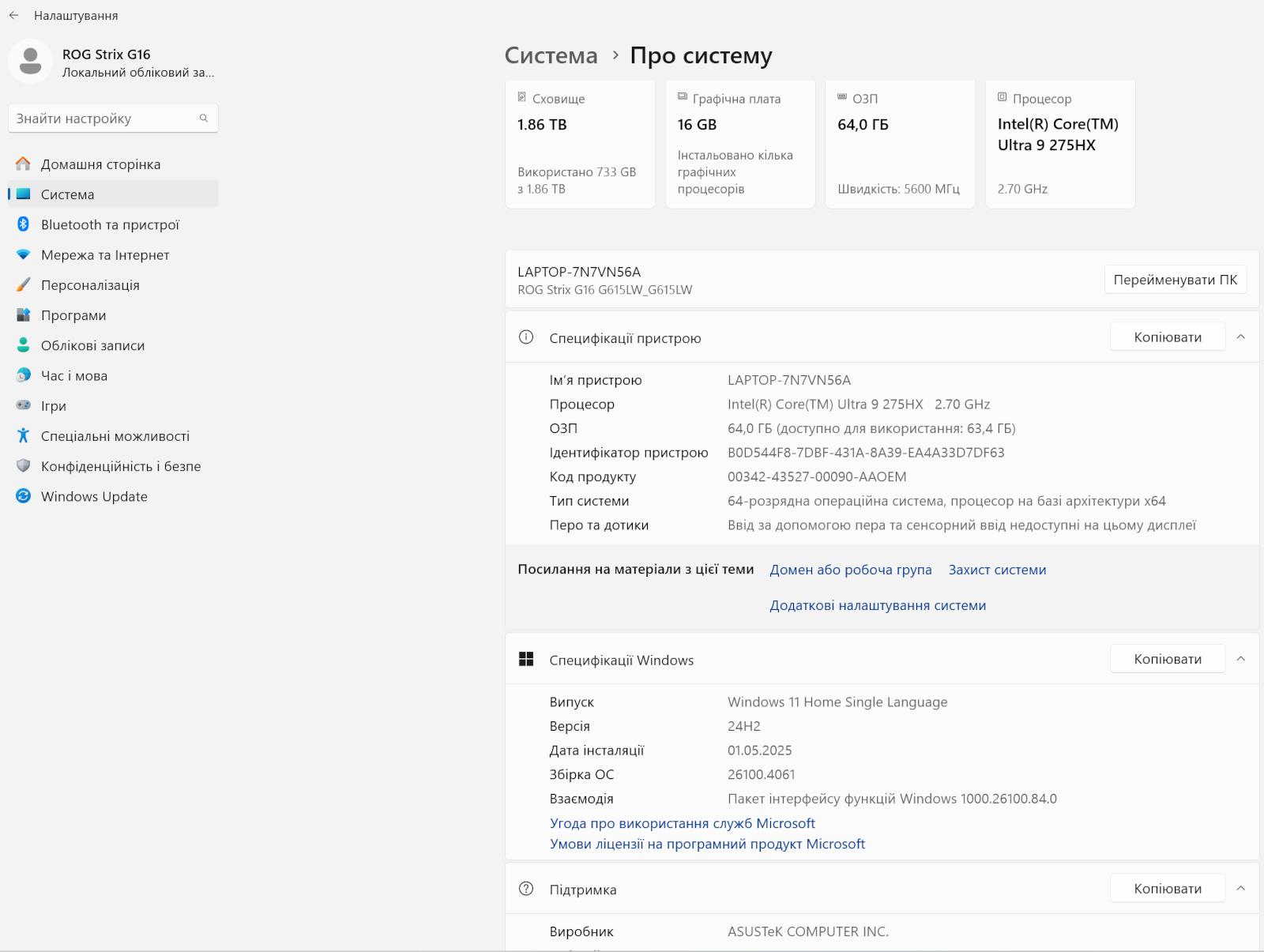Open Угода про використання служб Microsoft
This screenshot has width=1264, height=952.
[683, 823]
